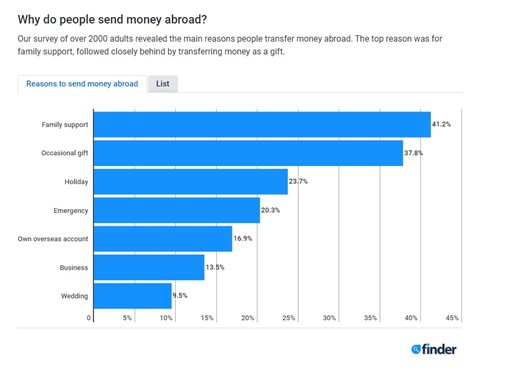
Task: Click the Own overseas account bar
Action: click(x=163, y=239)
